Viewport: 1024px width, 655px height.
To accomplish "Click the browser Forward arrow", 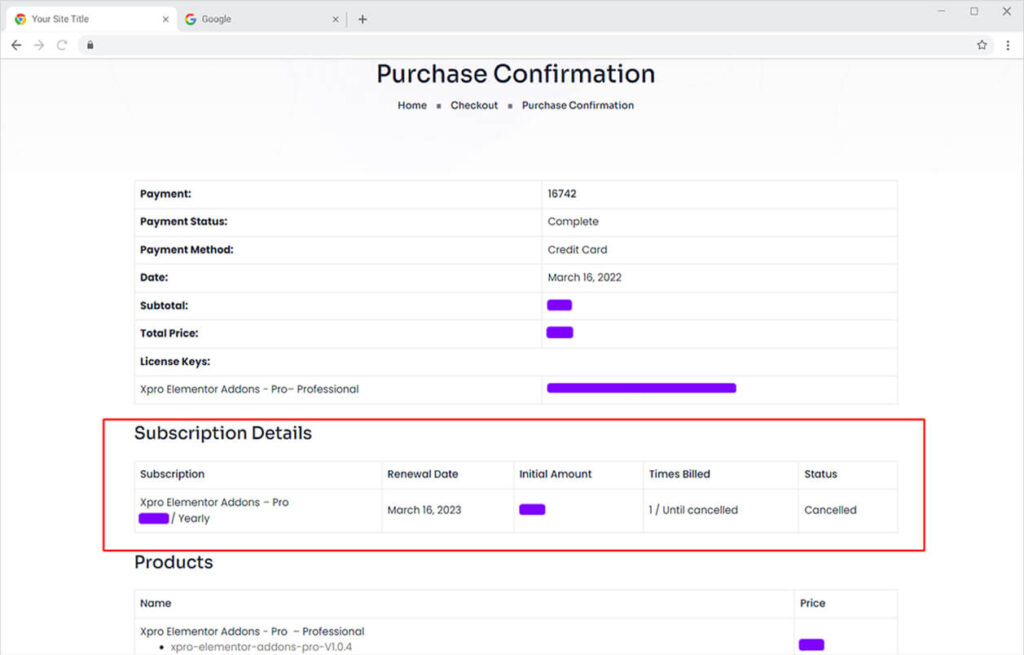I will click(39, 45).
